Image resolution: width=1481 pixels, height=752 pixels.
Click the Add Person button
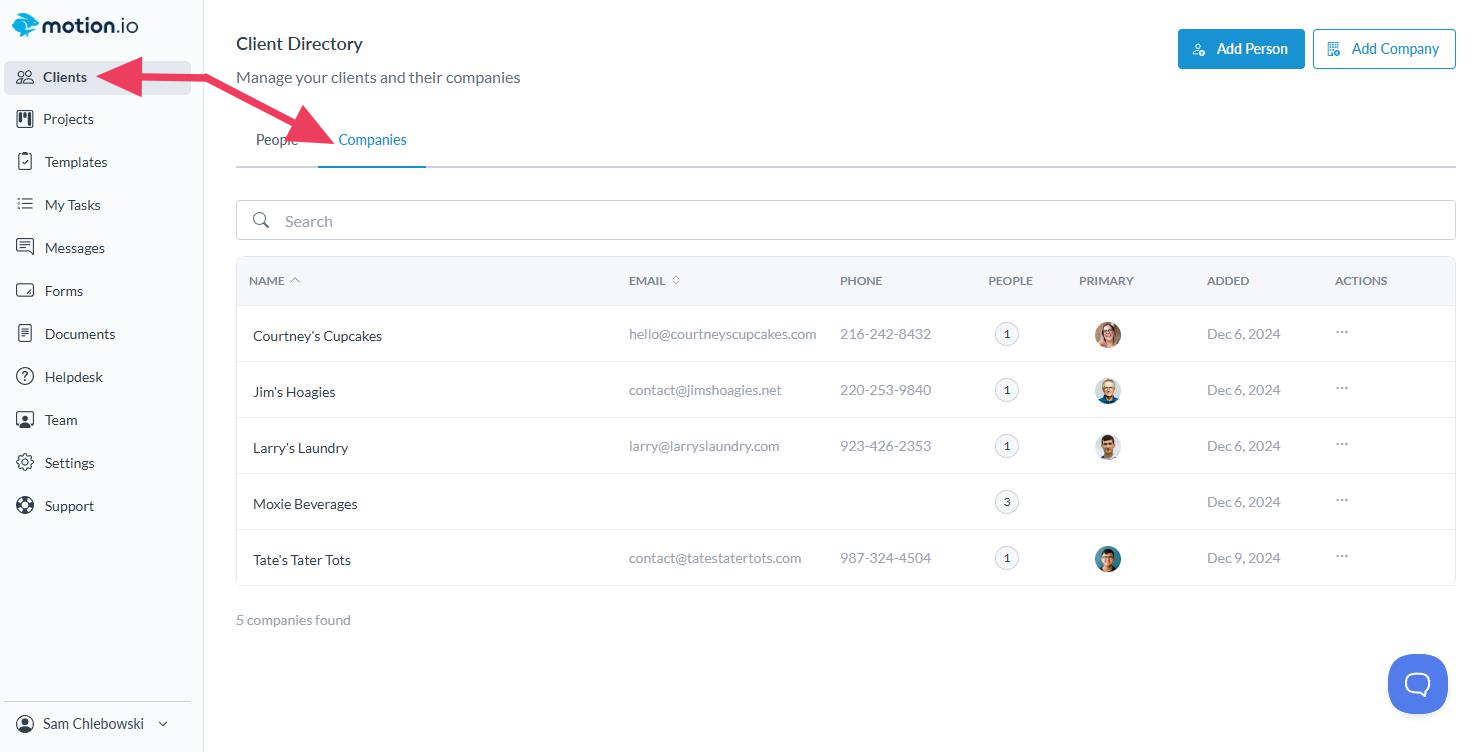click(1240, 49)
